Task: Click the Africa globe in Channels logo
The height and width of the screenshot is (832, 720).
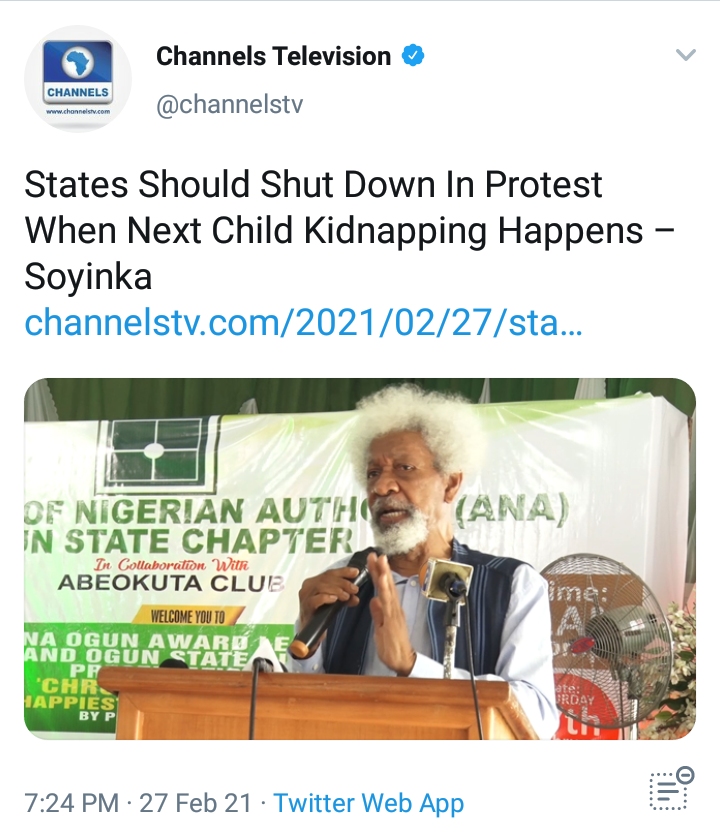Action: [x=77, y=63]
